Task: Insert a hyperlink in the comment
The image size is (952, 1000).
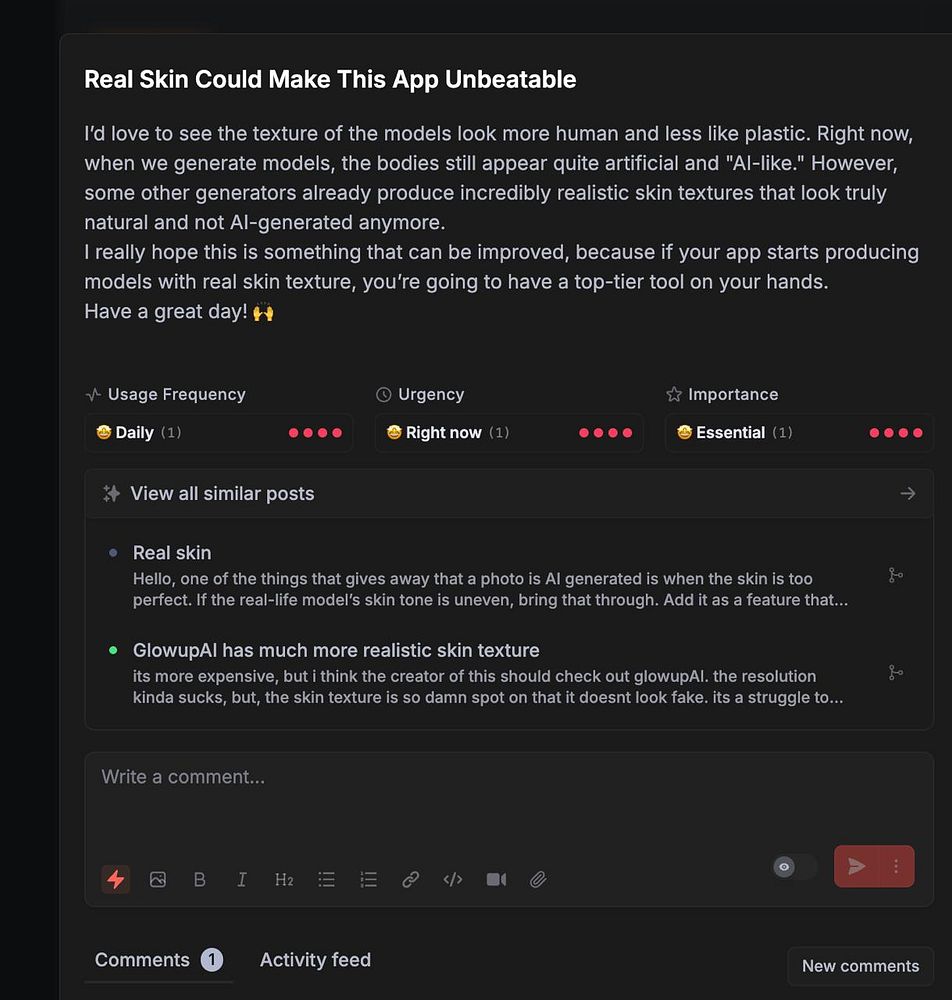Action: (410, 879)
